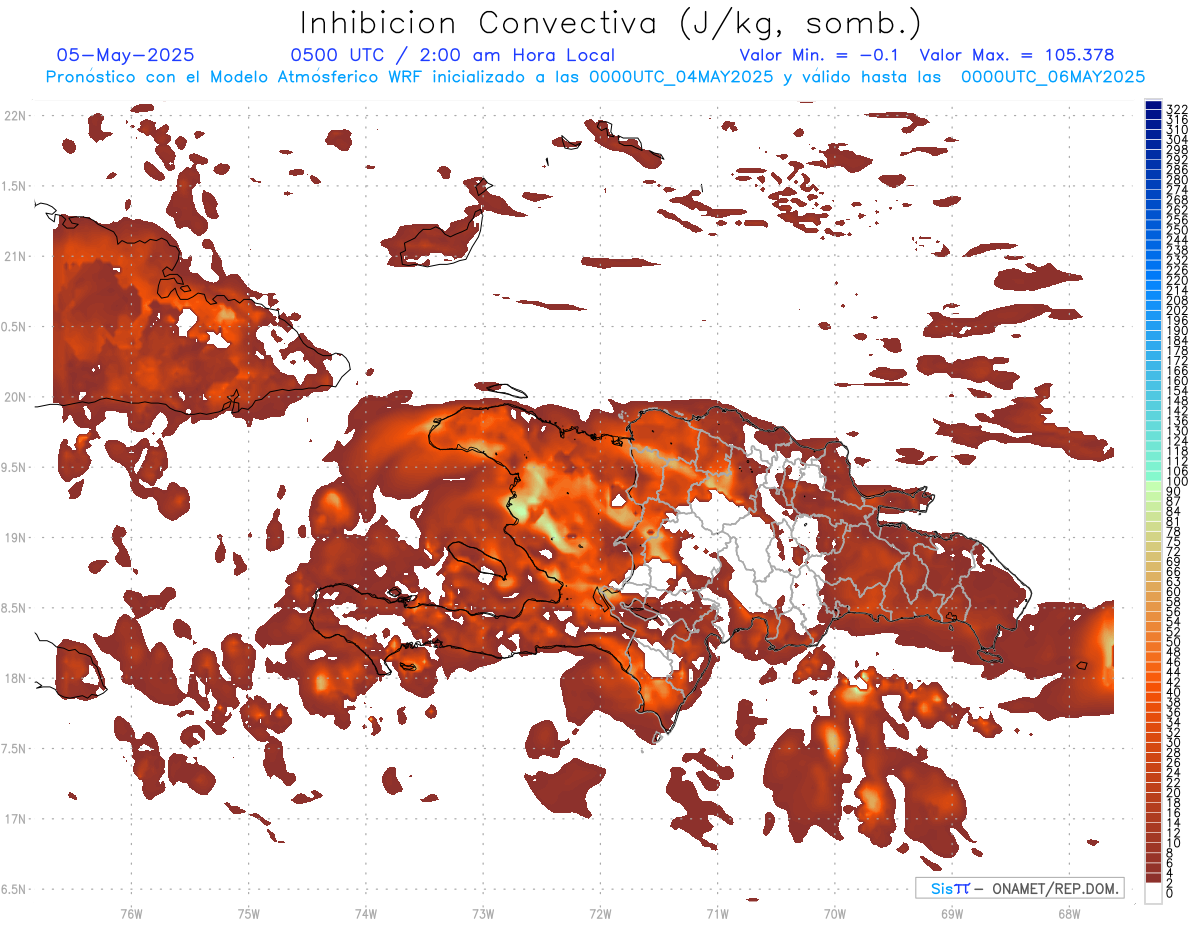Click the 72W longitude label
The width and height of the screenshot is (1200, 927).
pos(600,913)
